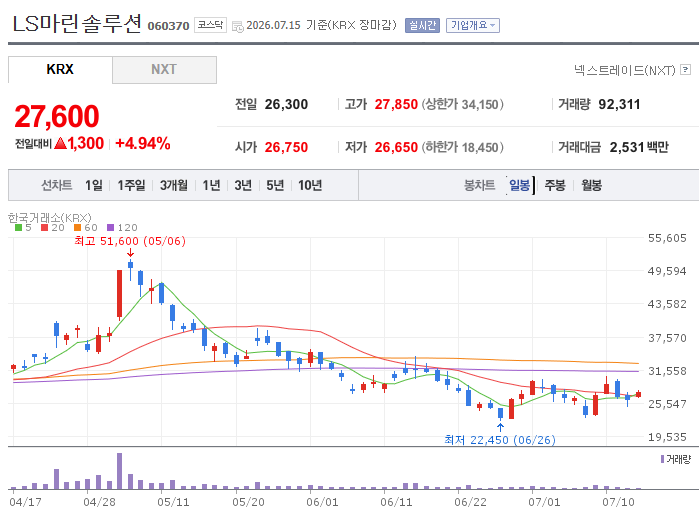Switch to the NXT tab
The image size is (699, 512).
(164, 70)
